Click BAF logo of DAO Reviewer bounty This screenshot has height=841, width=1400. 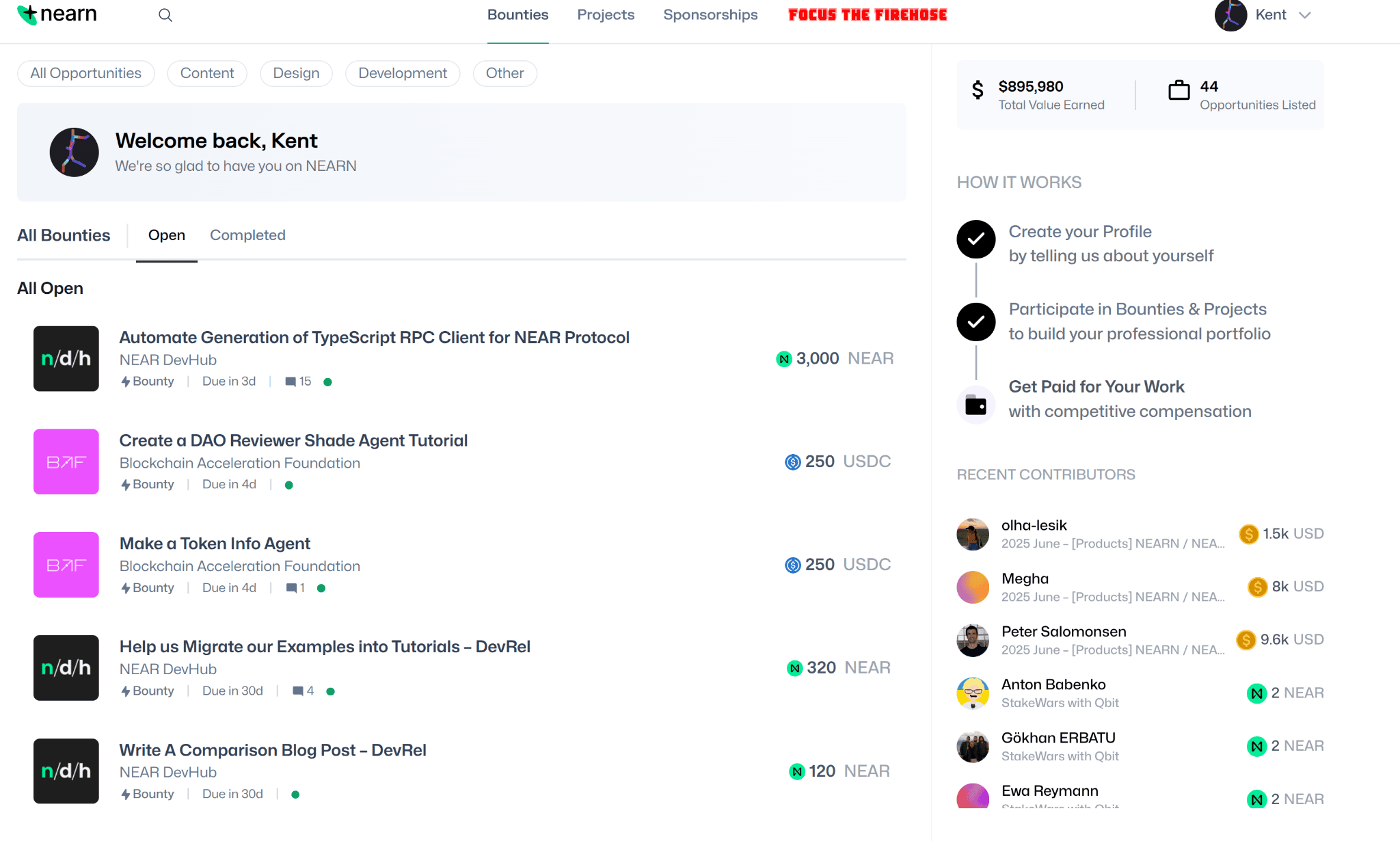(x=66, y=462)
